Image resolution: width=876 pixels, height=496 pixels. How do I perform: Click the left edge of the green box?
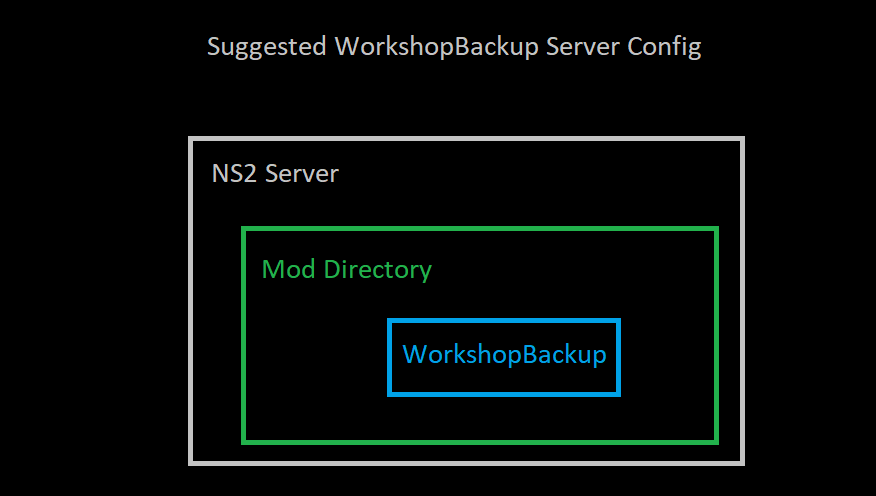point(244,335)
